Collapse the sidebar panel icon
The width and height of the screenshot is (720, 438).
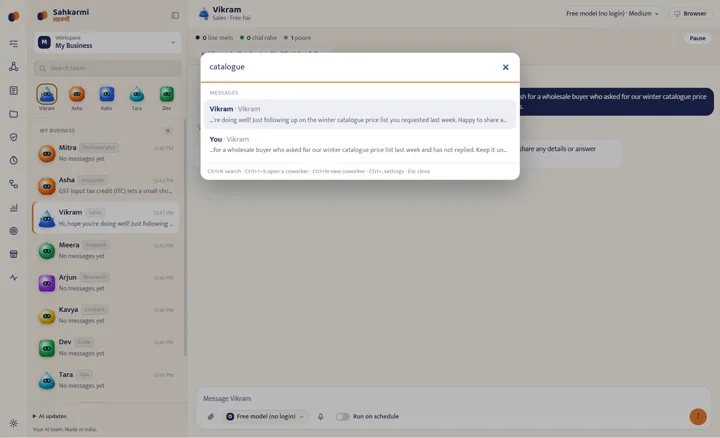(175, 16)
